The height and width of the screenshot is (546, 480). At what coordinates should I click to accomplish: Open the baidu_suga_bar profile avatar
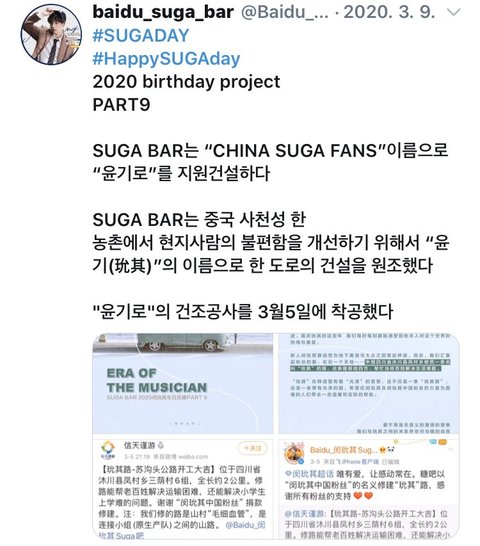click(x=51, y=34)
